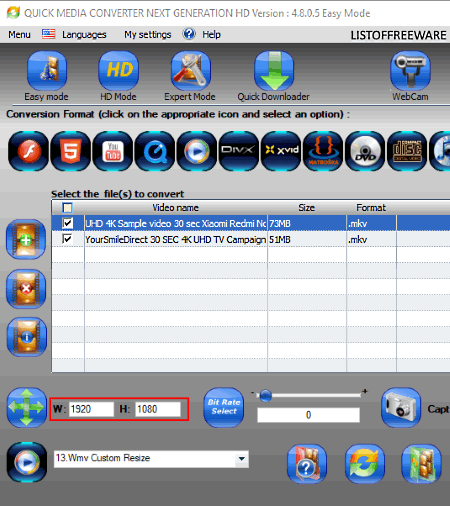Image resolution: width=450 pixels, height=506 pixels.
Task: Open Expert Mode tools icon
Action: [x=191, y=70]
